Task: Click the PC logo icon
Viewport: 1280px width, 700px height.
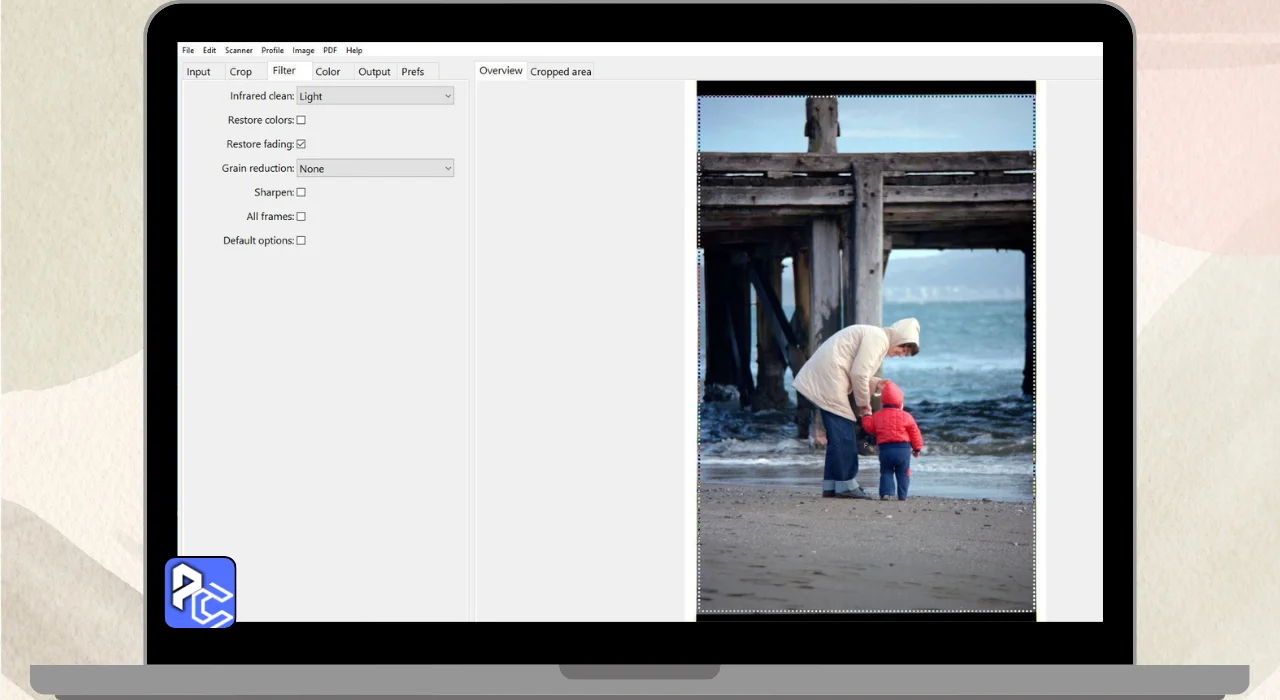Action: [200, 592]
